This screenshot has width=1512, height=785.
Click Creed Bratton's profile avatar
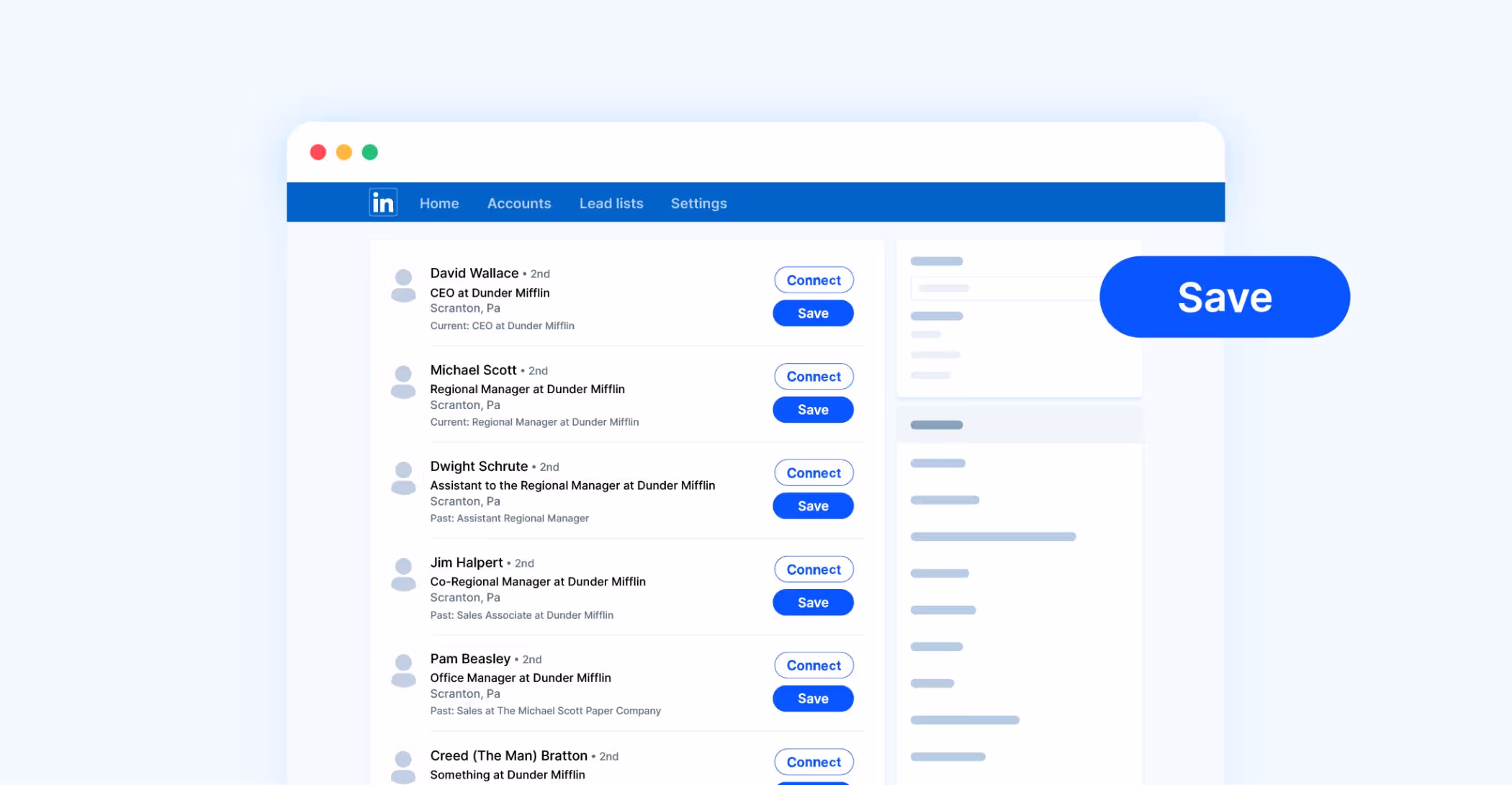coord(403,767)
